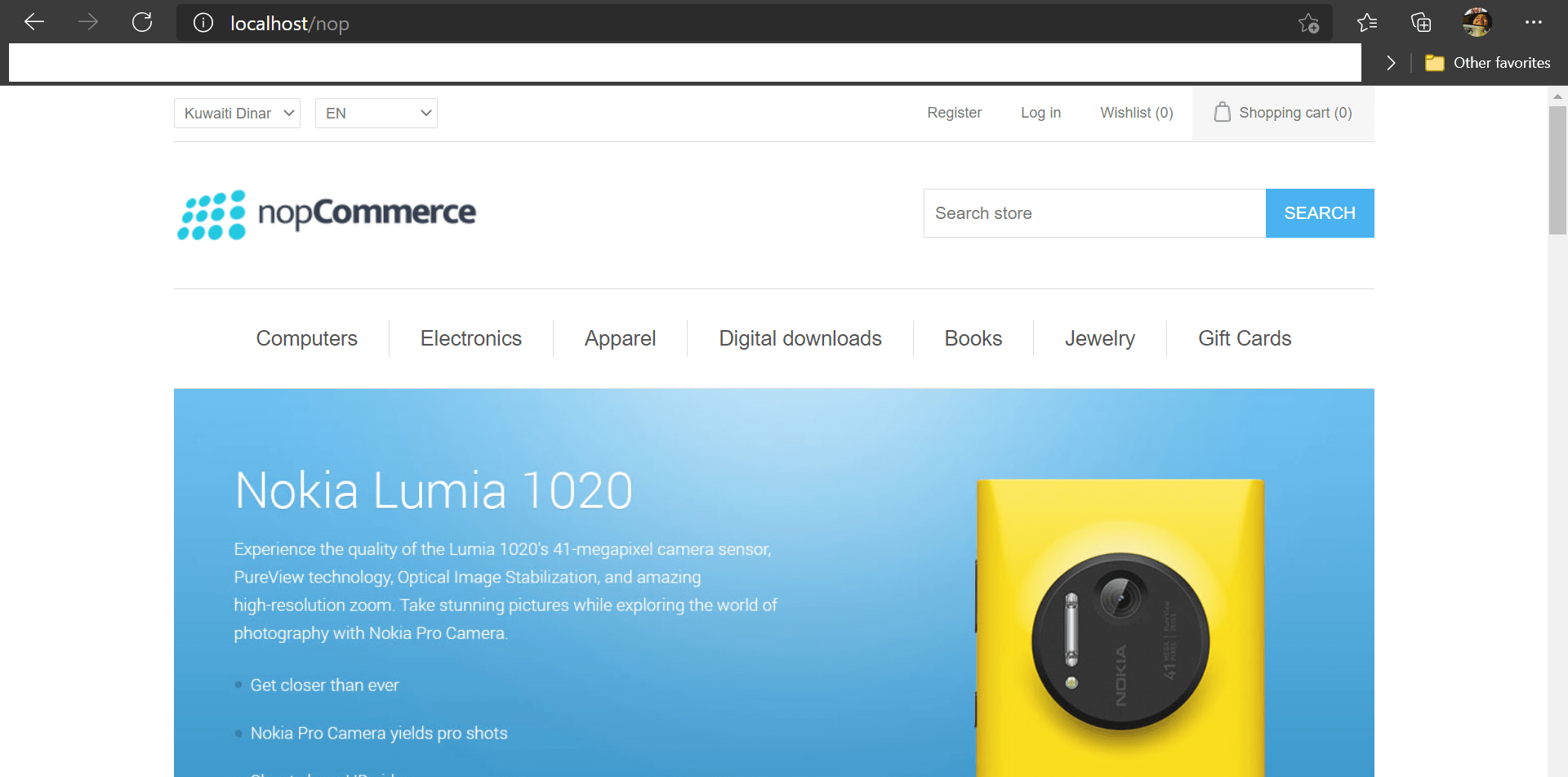Image resolution: width=1568 pixels, height=777 pixels.
Task: Click the scrollbar up arrow
Action: 1557,96
